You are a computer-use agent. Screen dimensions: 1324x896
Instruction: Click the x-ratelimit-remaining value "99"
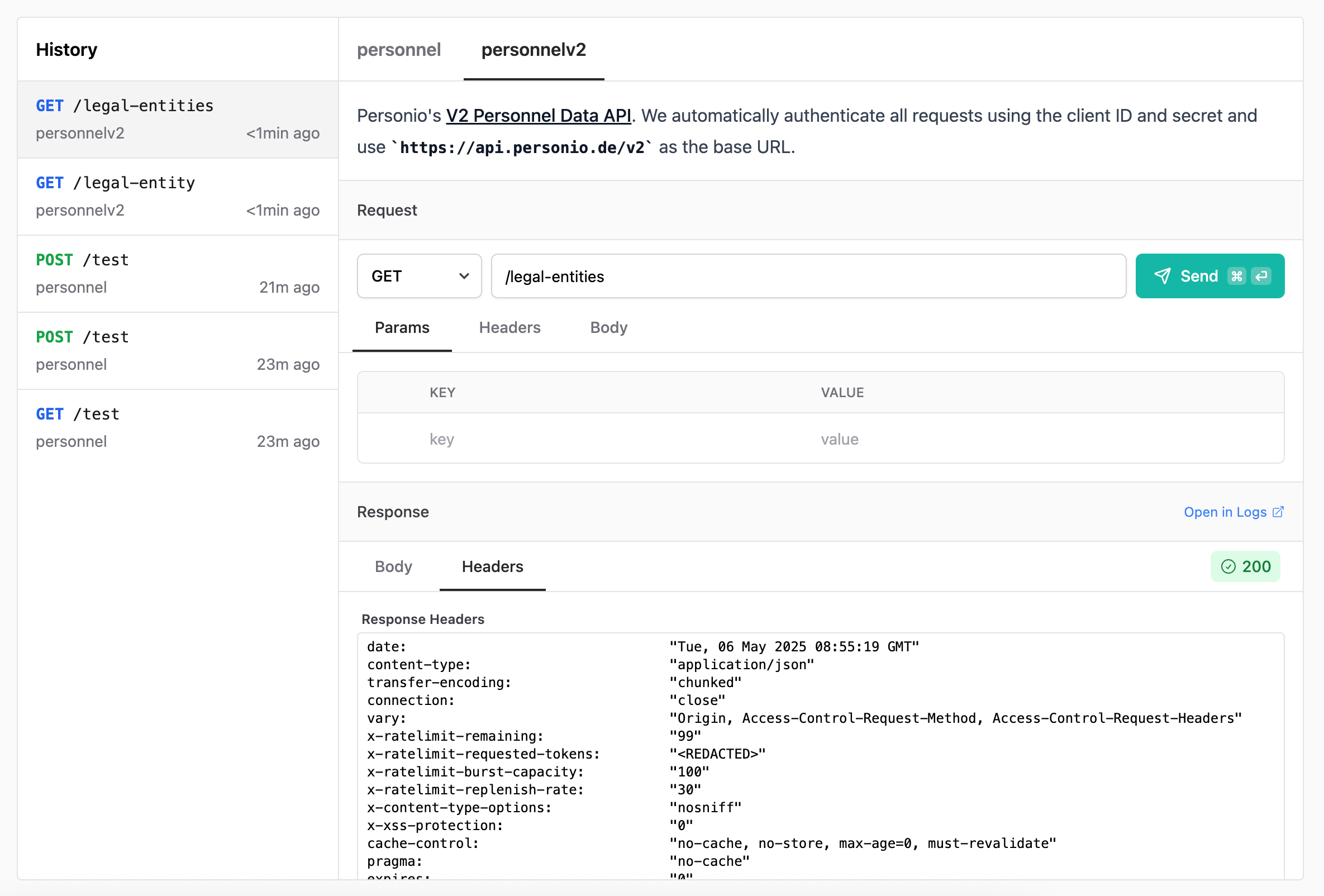685,736
